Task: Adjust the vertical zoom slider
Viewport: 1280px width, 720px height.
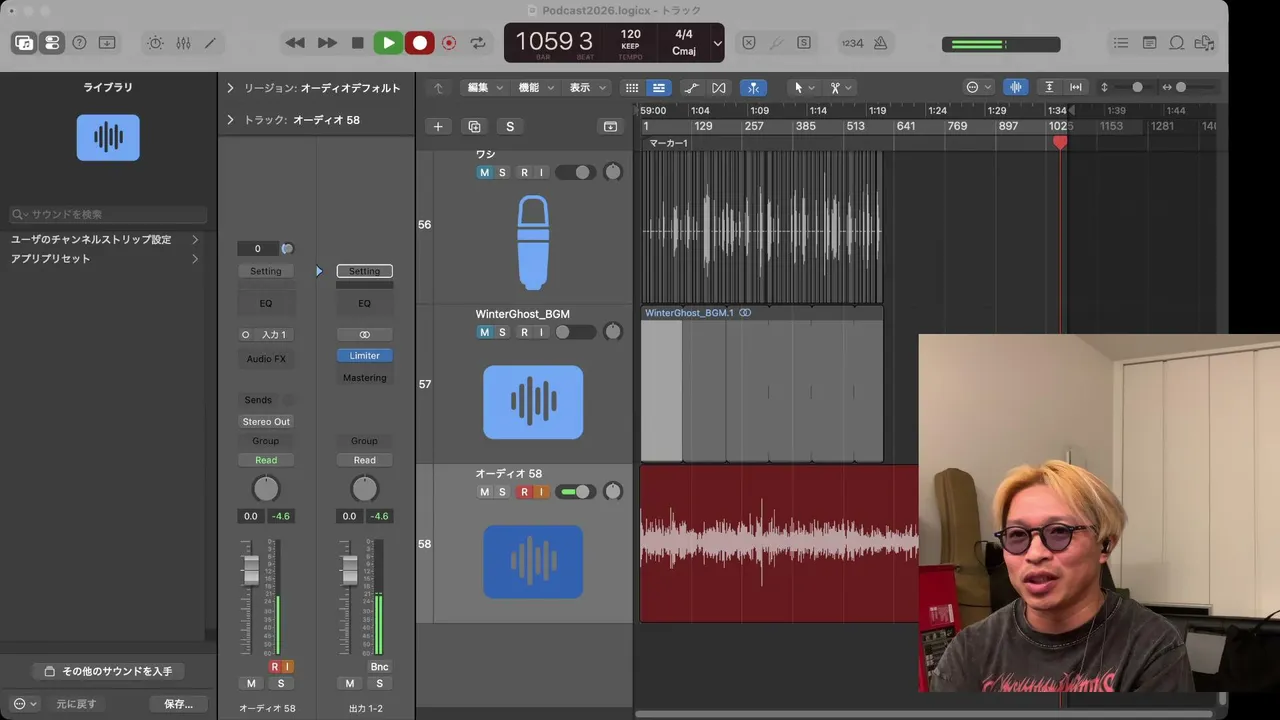Action: click(x=1137, y=88)
